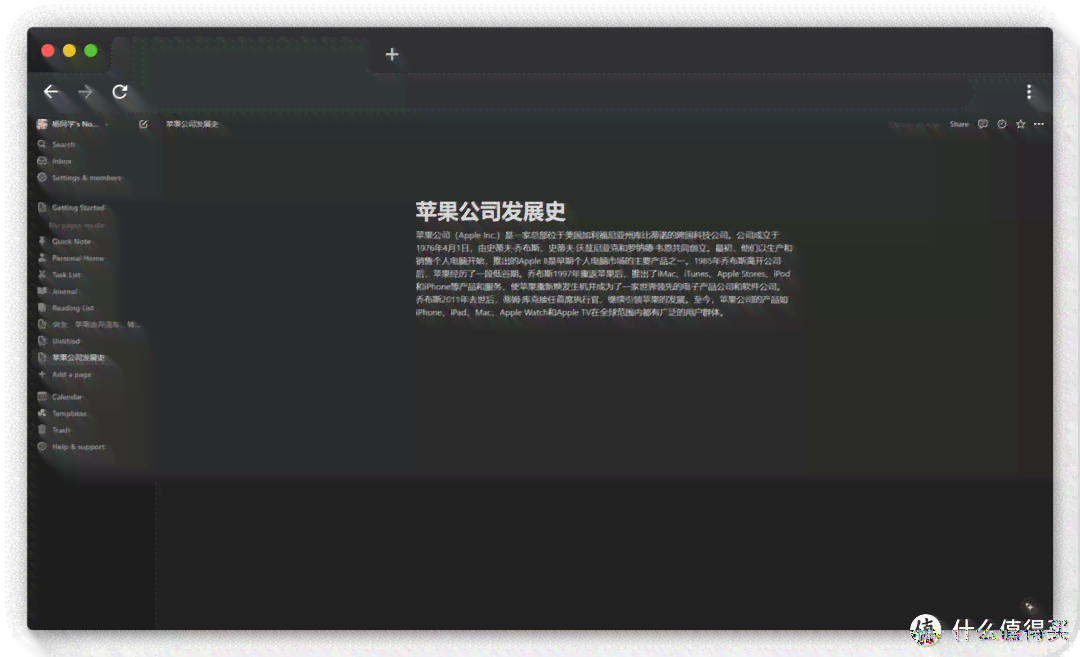Click the Quick Note pin icon

[x=42, y=242]
